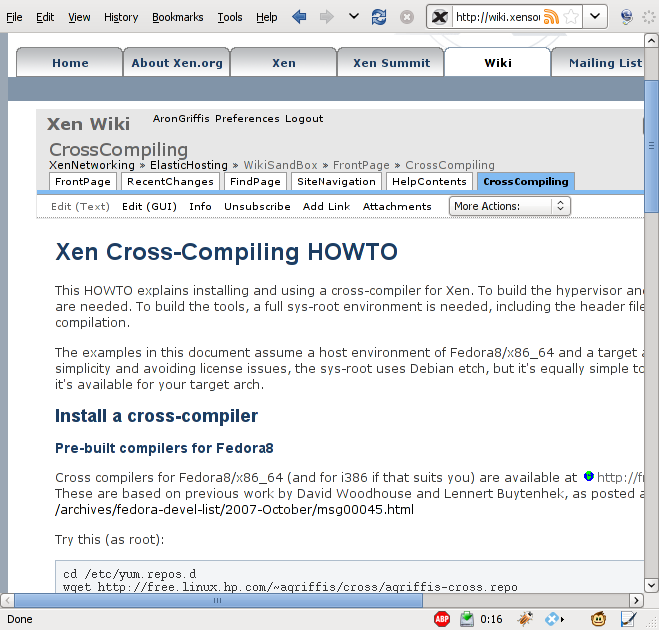The image size is (659, 630).
Task: Click the notepad pencil status icon
Action: pos(628,619)
